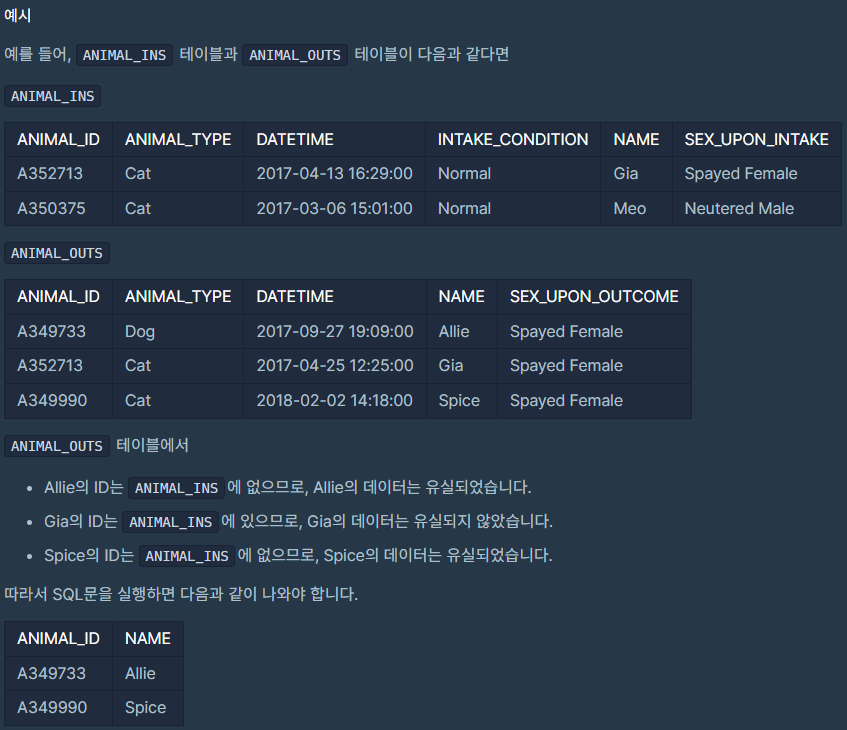Click the datetime 2017-09-27 19:09:00

click(335, 331)
